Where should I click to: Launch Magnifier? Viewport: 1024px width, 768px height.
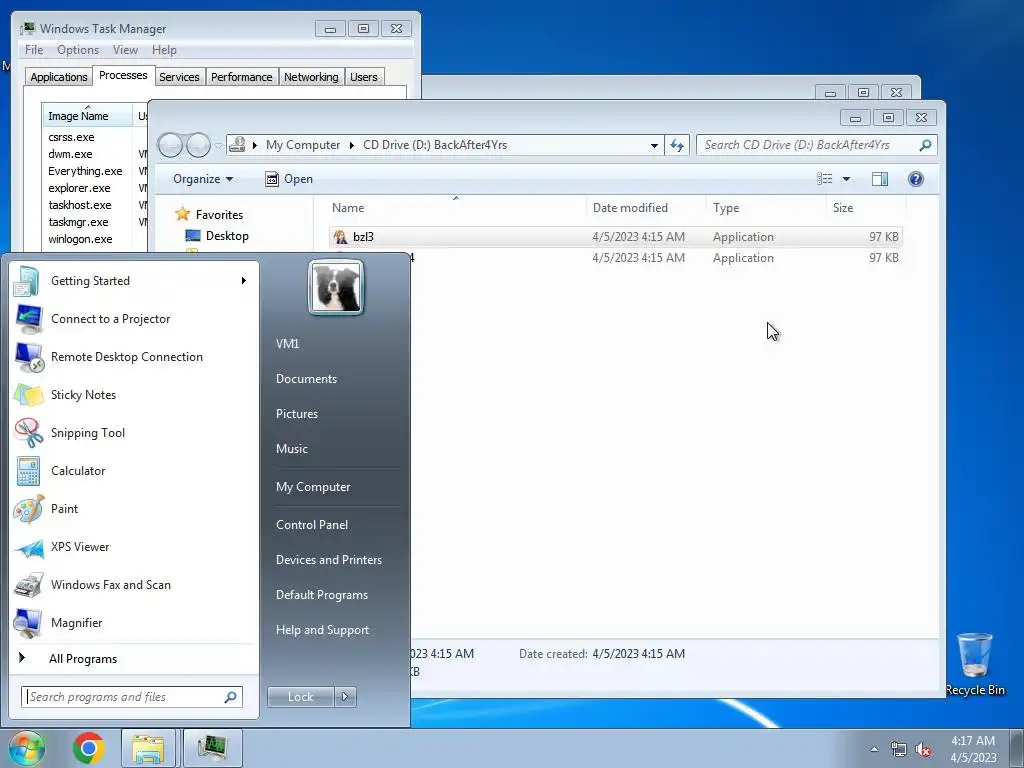(133, 622)
